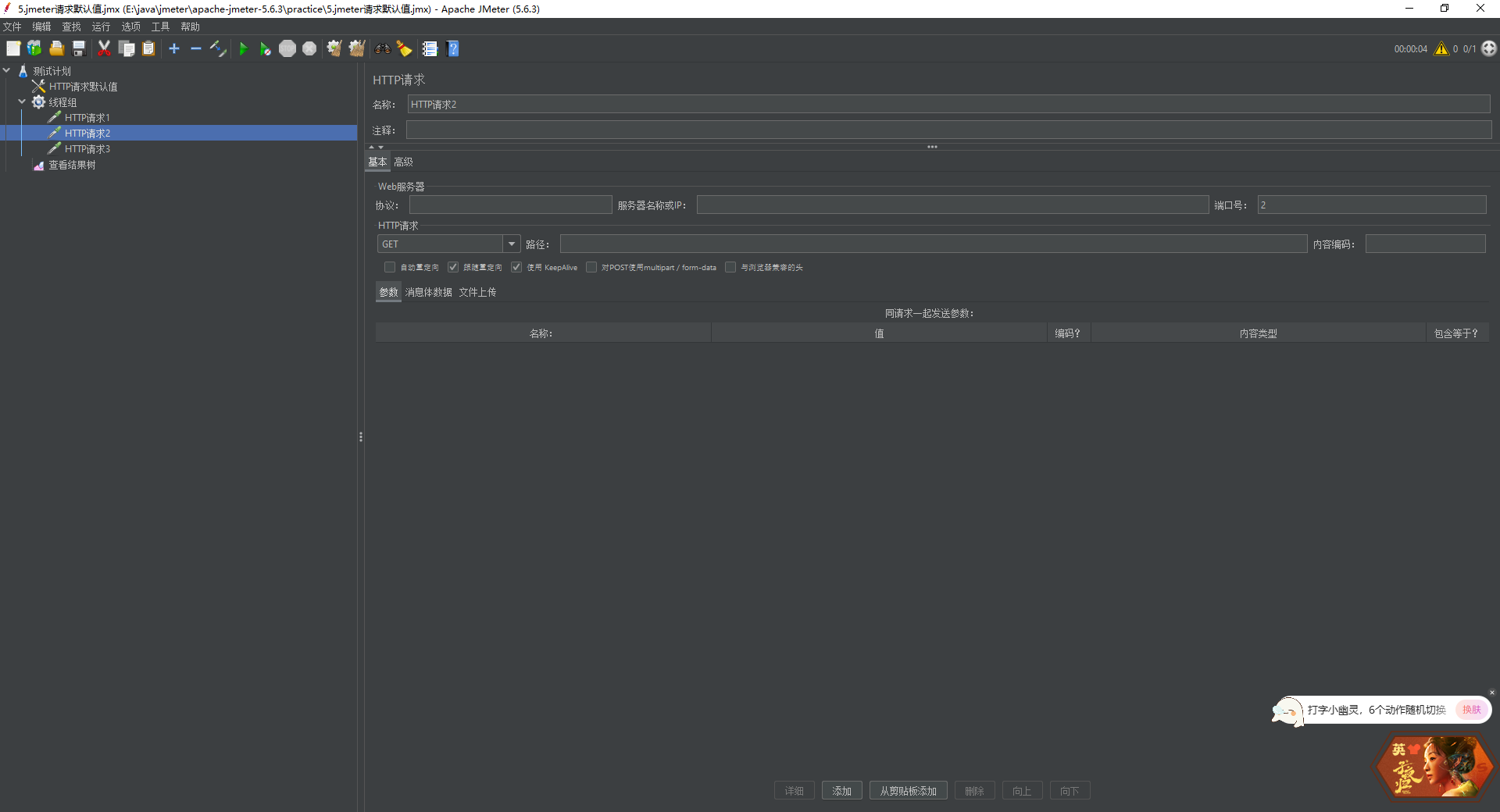Click the panel collapse arrows under 注释
The height and width of the screenshot is (812, 1500).
click(x=376, y=147)
